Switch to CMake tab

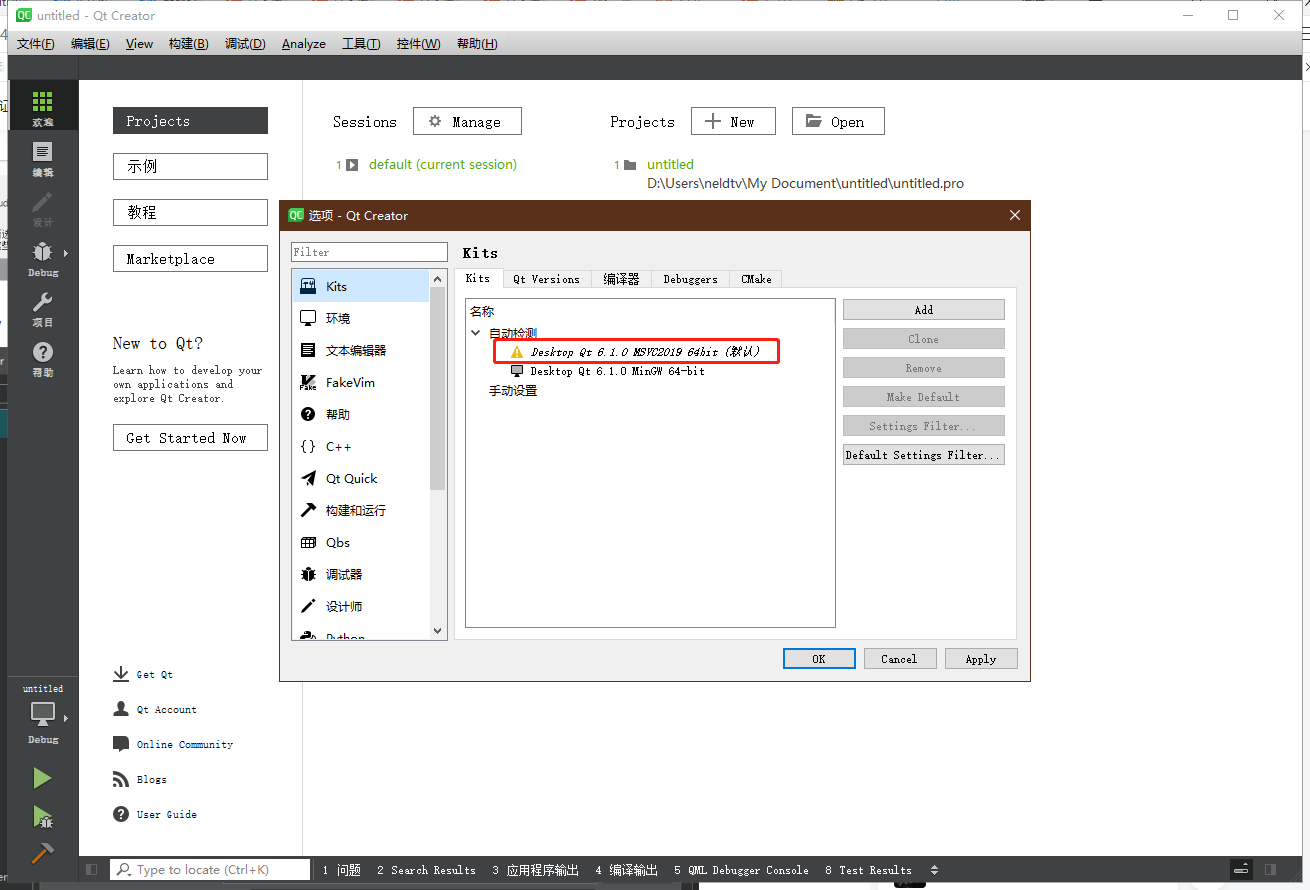point(756,279)
